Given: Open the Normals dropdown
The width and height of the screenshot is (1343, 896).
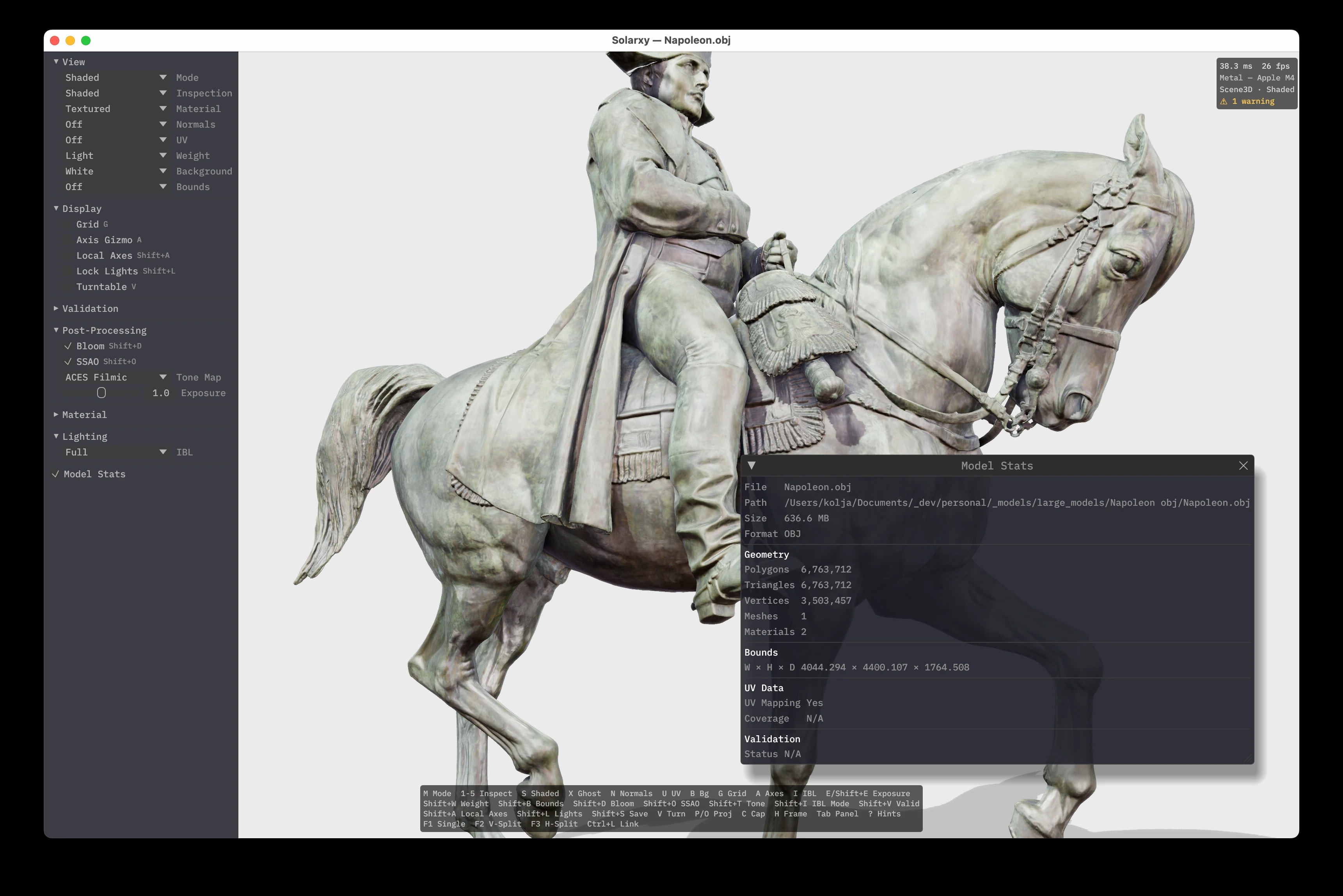Looking at the screenshot, I should pos(116,124).
